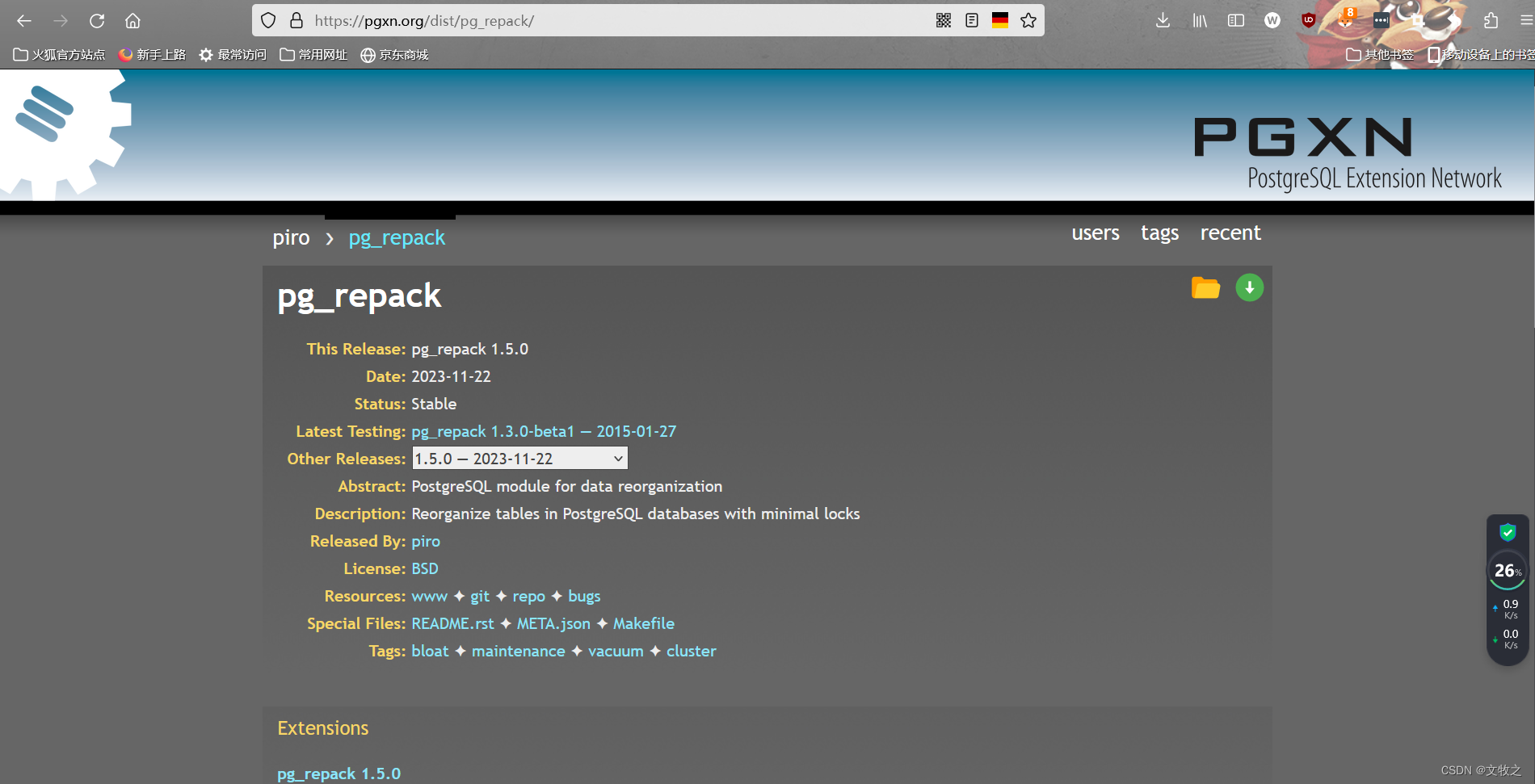
Task: Toggle reader view in the address bar
Action: [970, 20]
